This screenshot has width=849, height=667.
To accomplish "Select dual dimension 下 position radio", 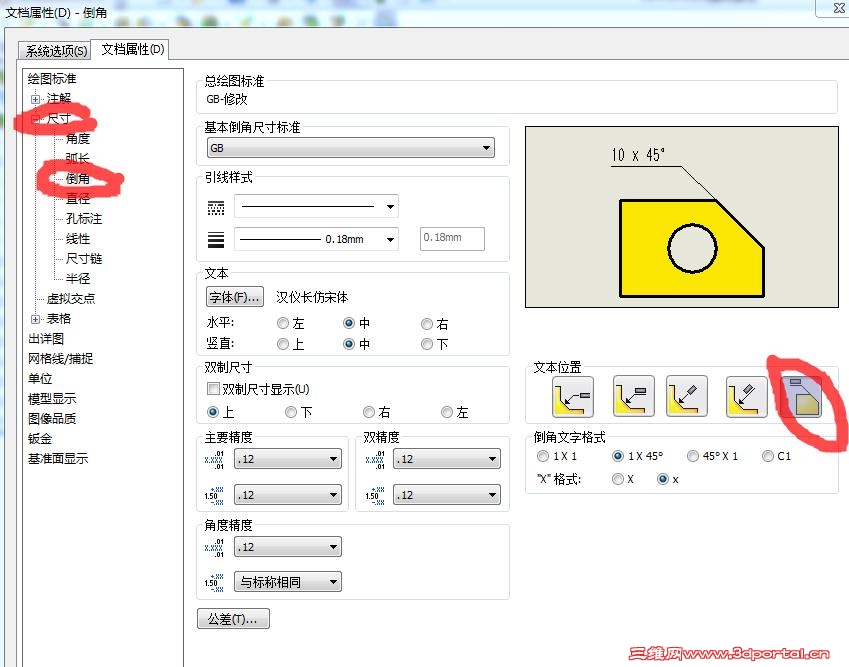I will 291,413.
